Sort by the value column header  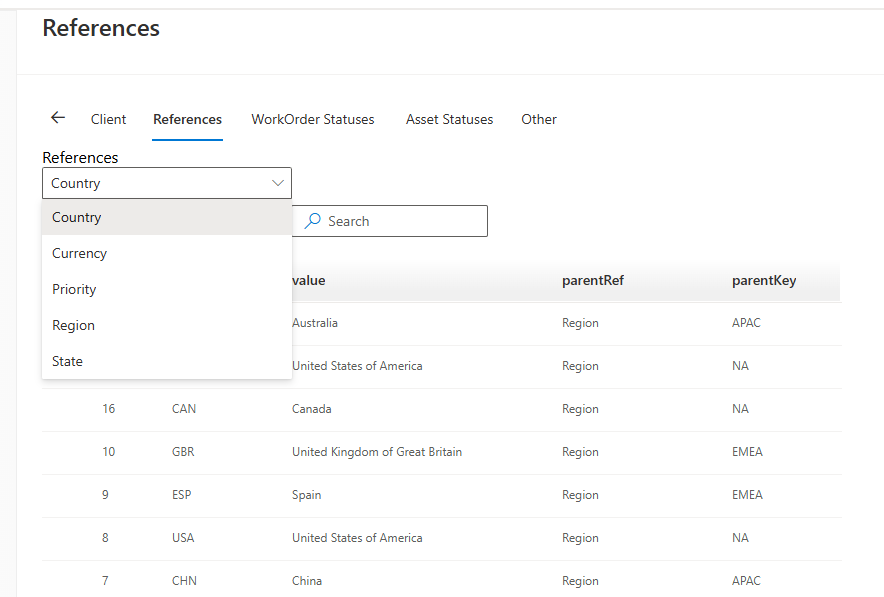coord(308,281)
